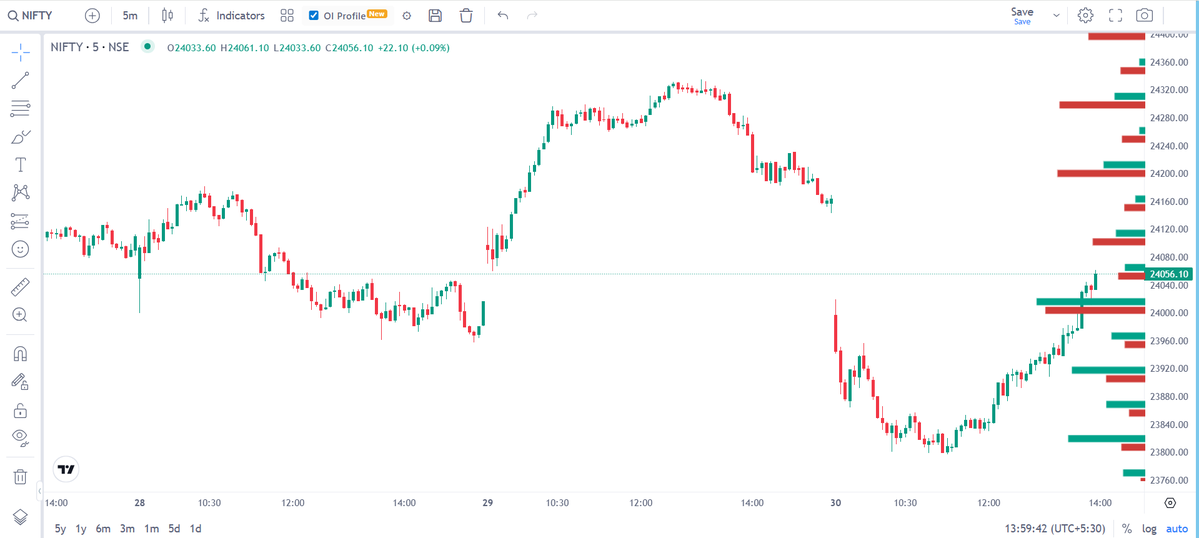
Task: Select the trend line tool
Action: 20,80
